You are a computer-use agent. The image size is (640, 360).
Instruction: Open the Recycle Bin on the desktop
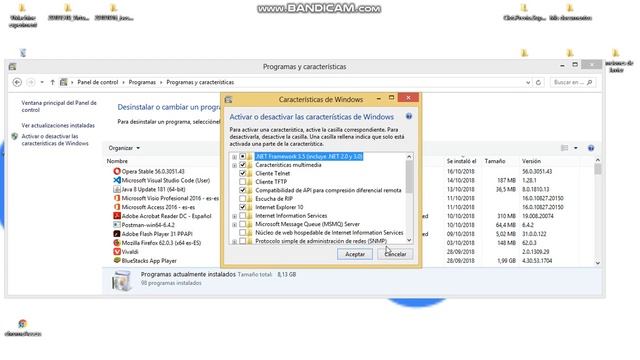[x=23, y=53]
